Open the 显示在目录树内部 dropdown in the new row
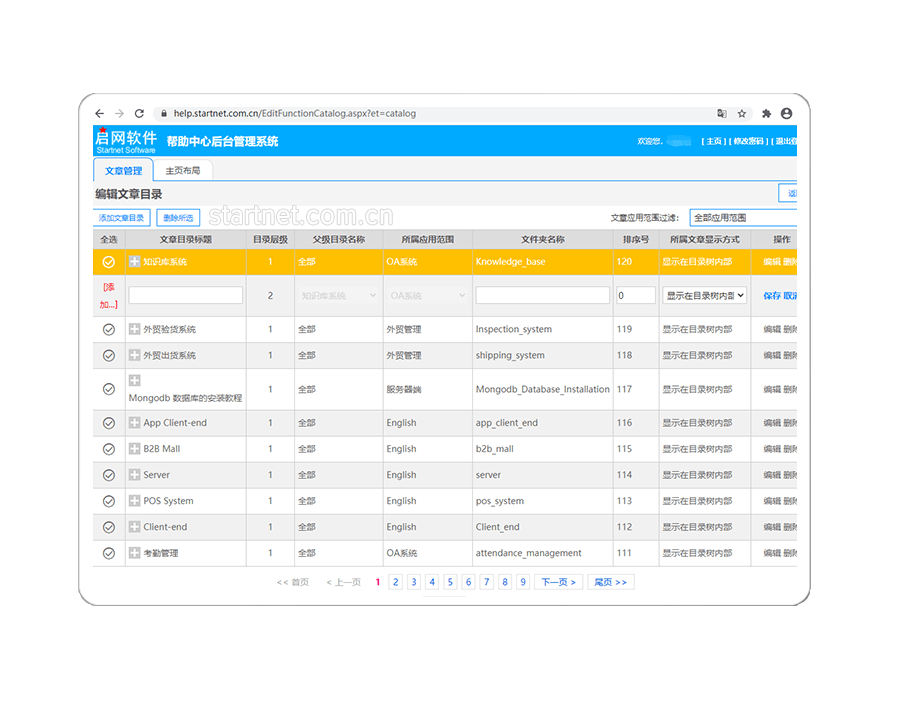 click(x=705, y=296)
